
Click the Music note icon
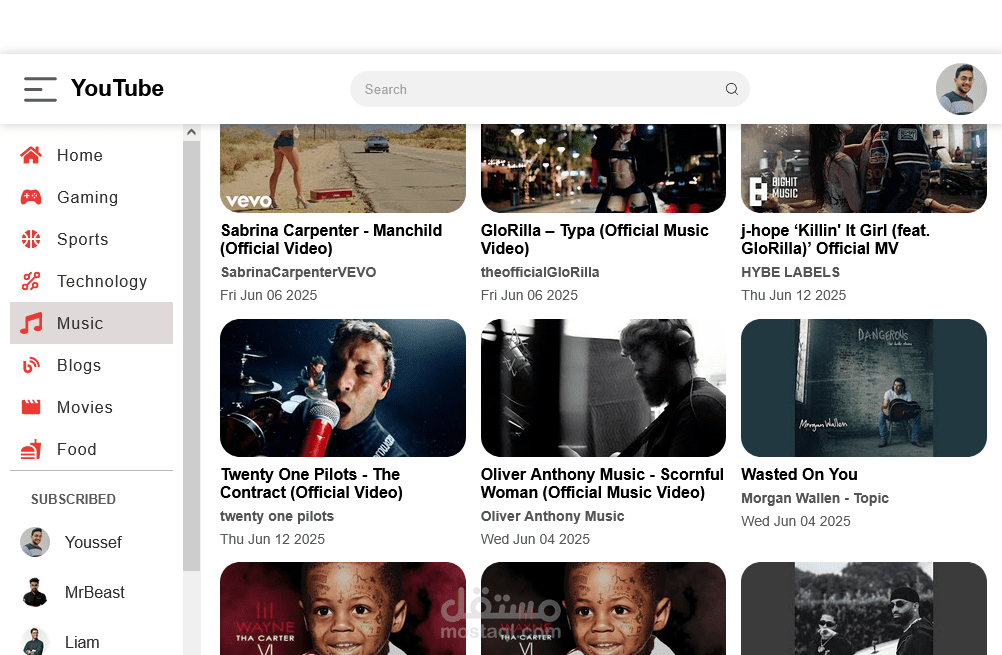[x=31, y=323]
